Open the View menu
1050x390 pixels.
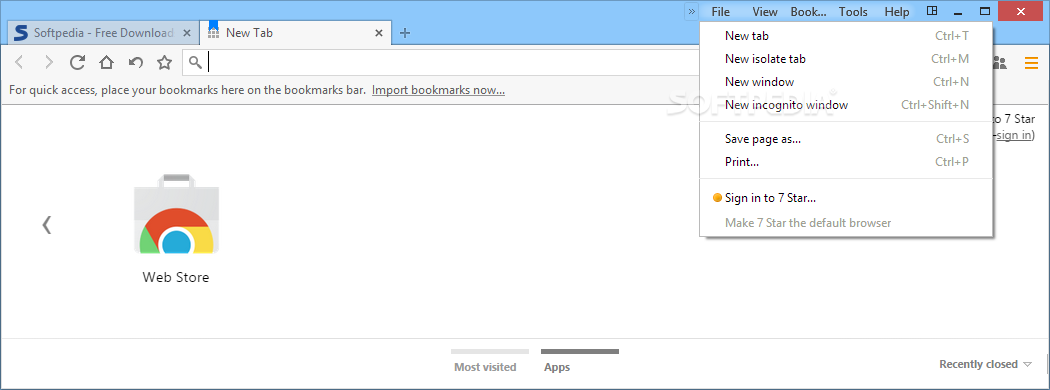tap(765, 11)
